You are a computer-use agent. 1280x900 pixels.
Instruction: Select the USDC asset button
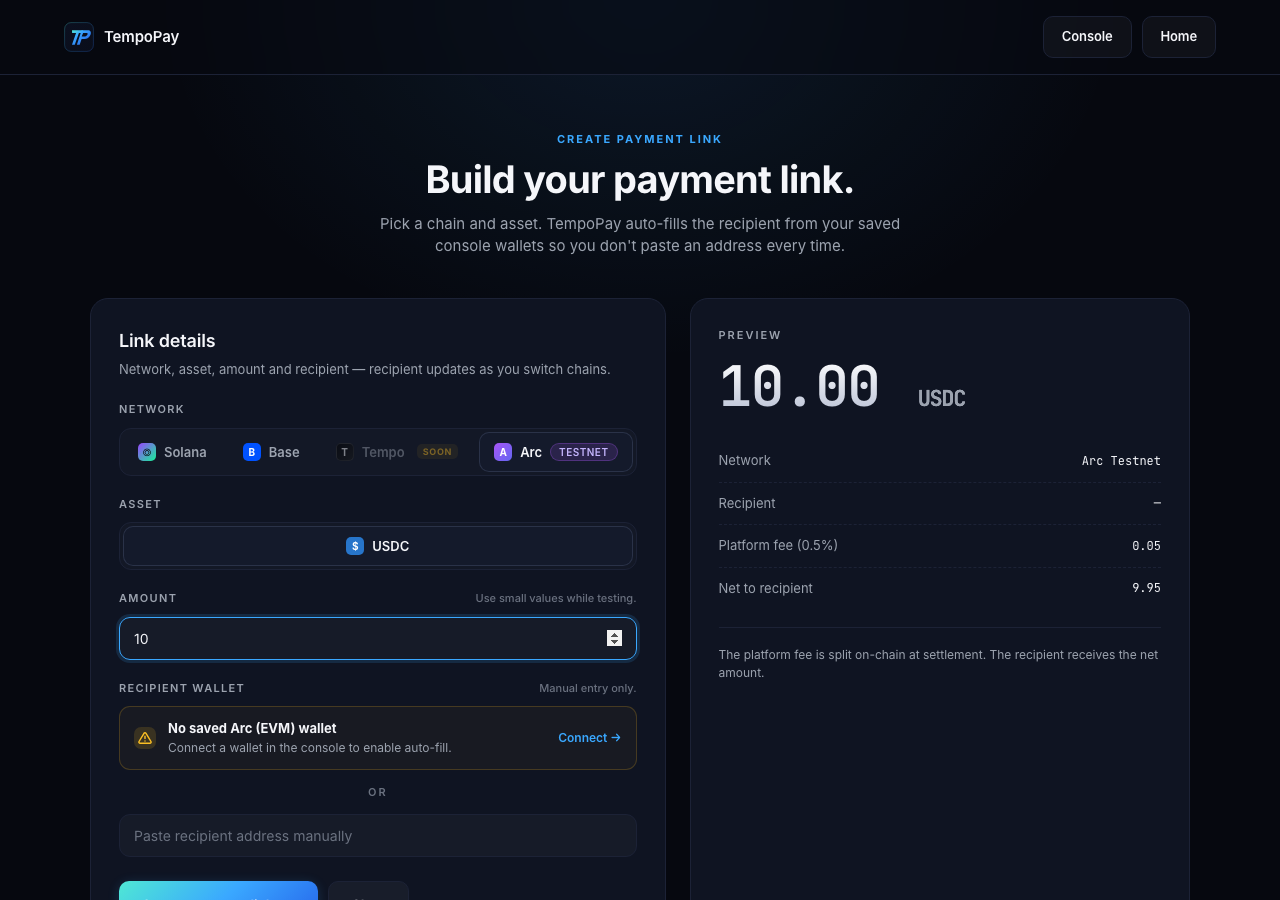point(378,546)
